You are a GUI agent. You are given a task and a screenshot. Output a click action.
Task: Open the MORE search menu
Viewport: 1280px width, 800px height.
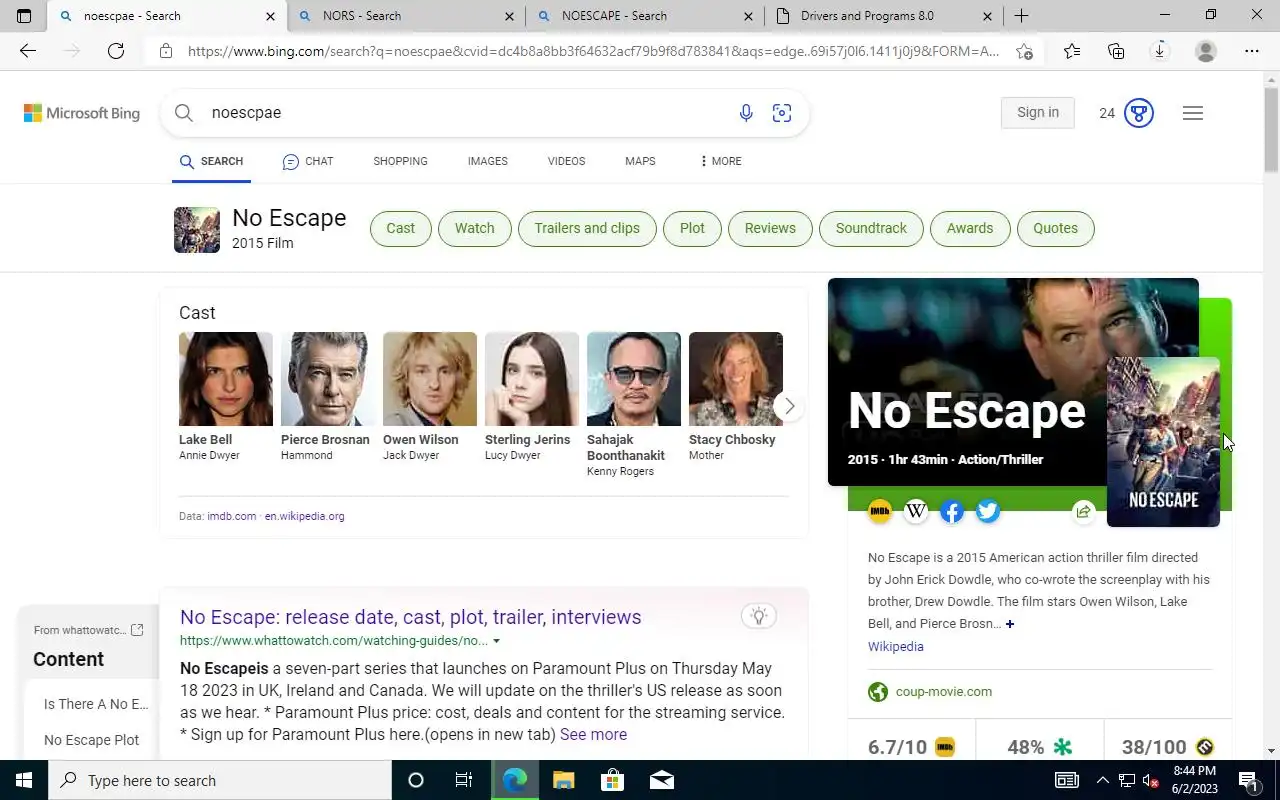[x=721, y=161]
